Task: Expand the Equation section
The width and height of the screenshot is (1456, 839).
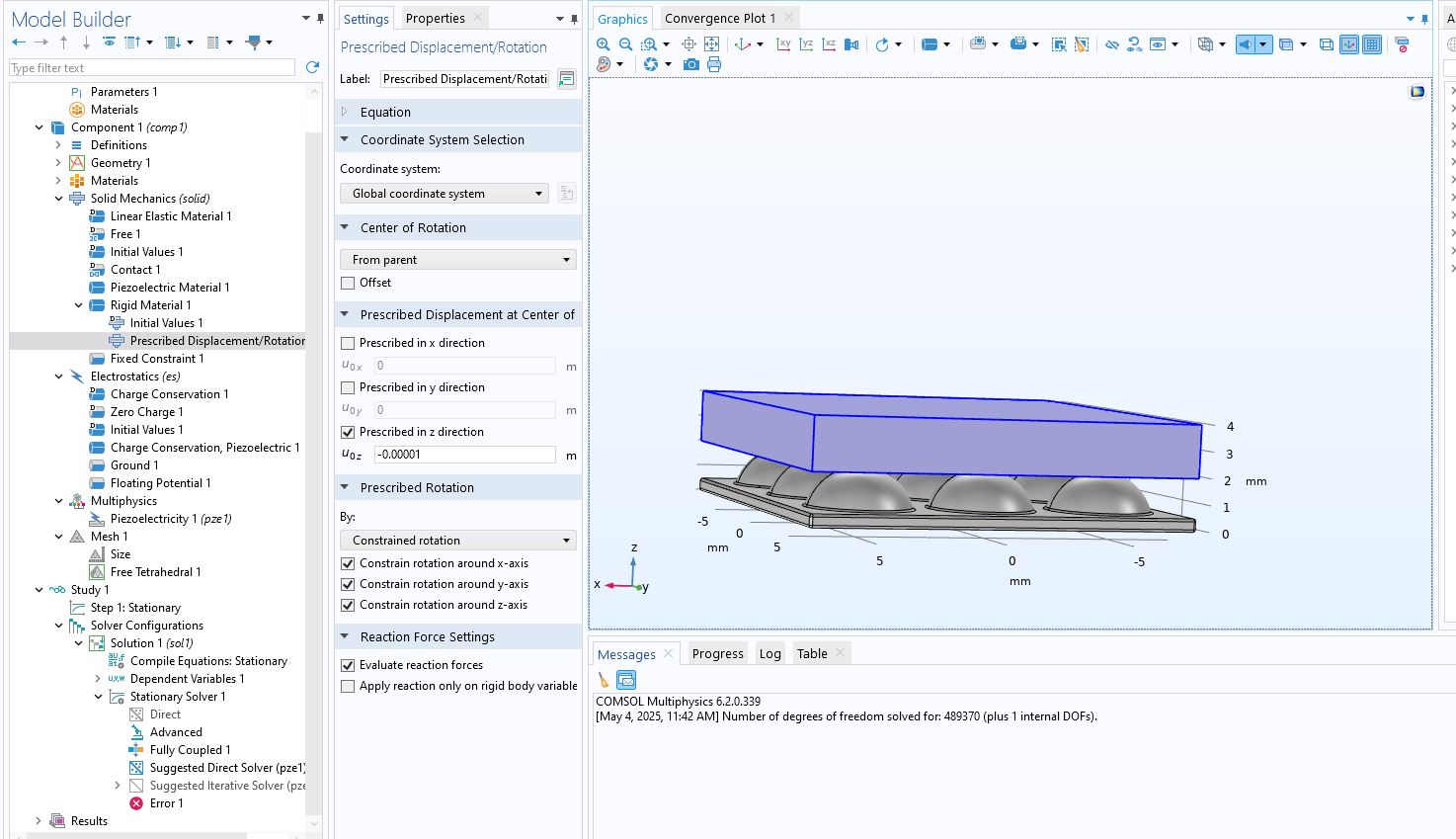Action: coord(385,112)
